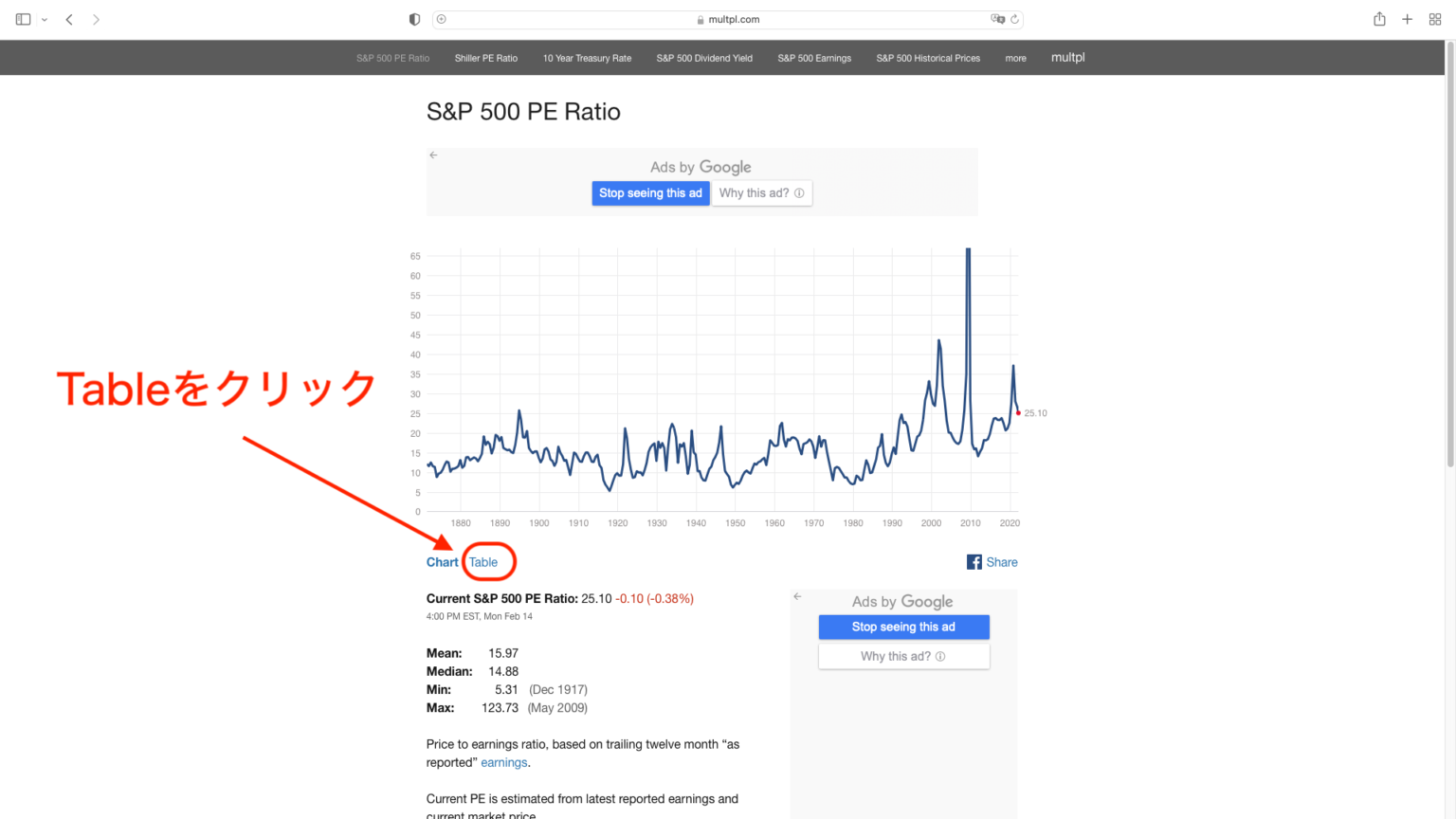Open translate options in the address bar

tap(997, 19)
